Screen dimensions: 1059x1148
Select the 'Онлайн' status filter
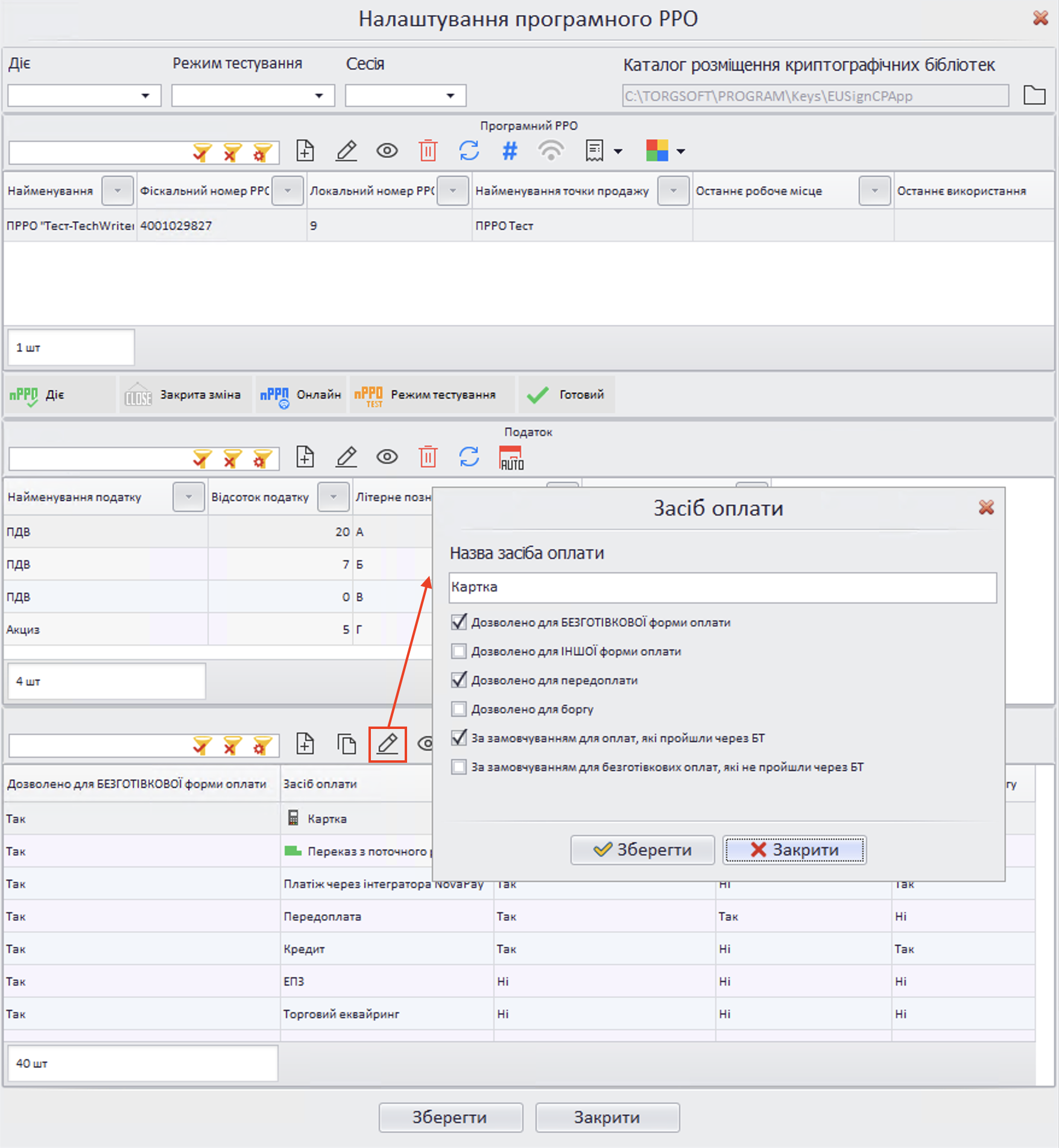[x=301, y=395]
